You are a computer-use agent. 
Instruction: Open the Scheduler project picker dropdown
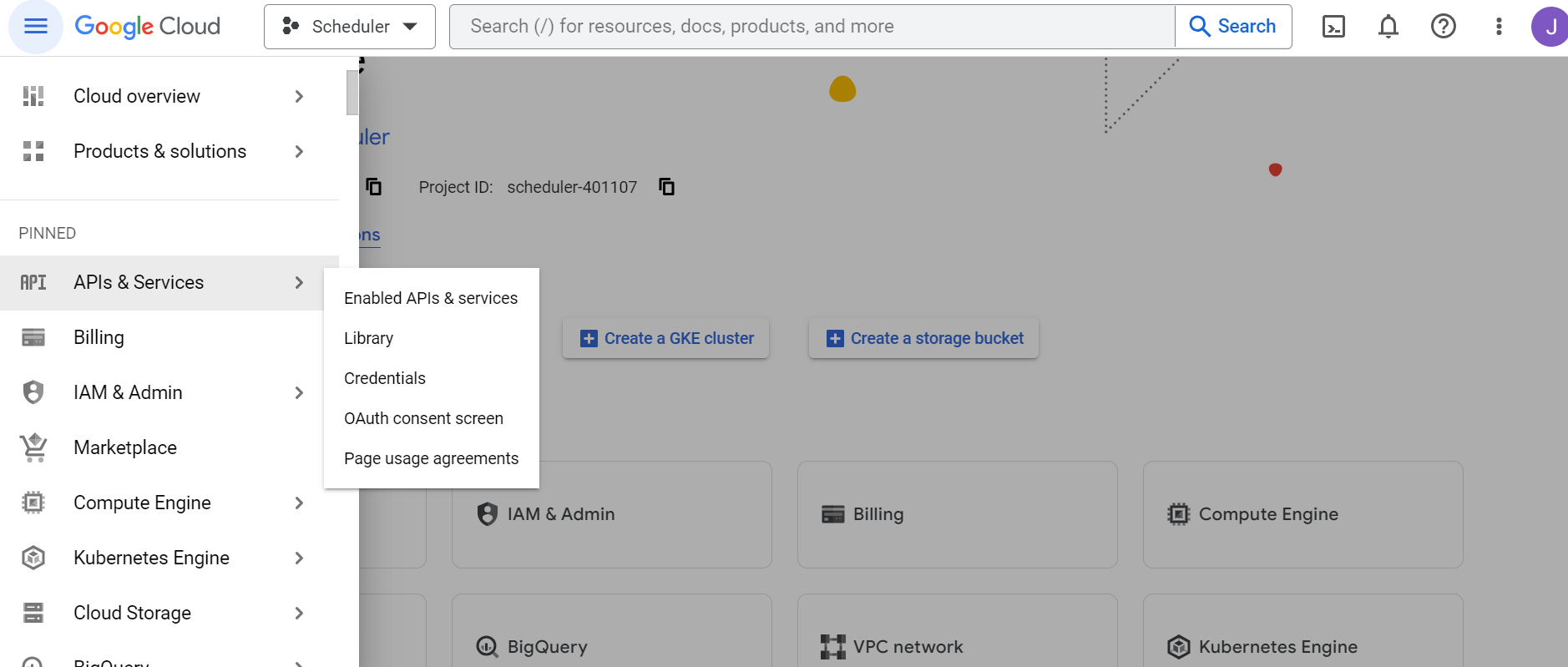(349, 27)
